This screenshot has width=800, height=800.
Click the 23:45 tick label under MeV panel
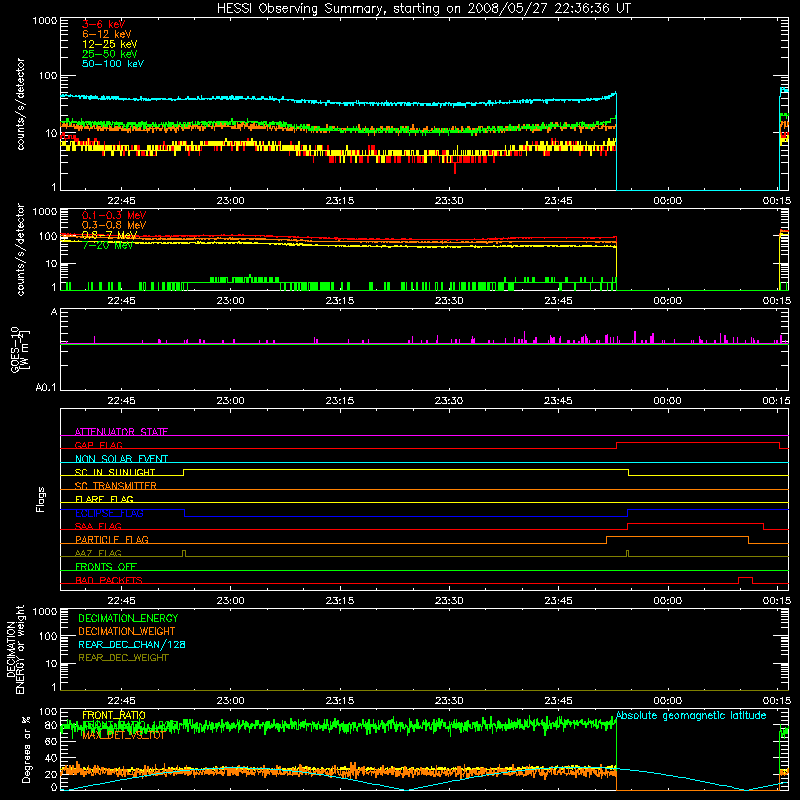pos(558,301)
